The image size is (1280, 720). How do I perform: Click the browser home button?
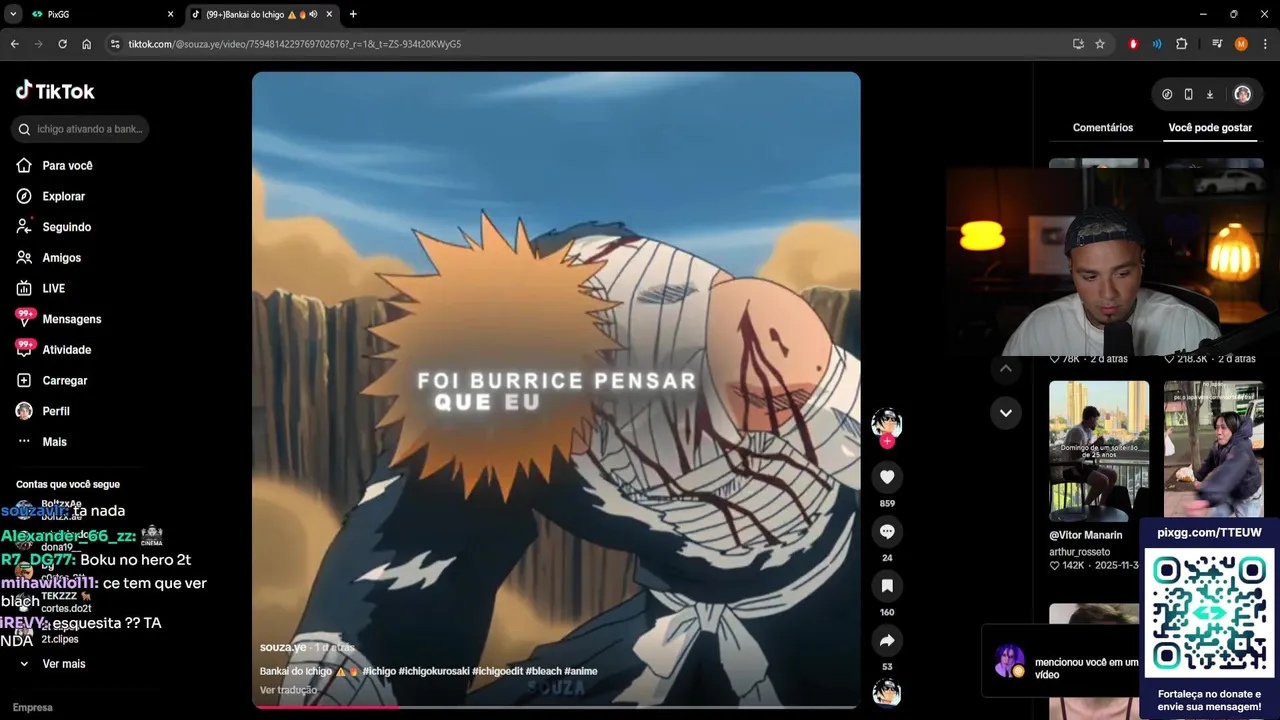(x=87, y=44)
